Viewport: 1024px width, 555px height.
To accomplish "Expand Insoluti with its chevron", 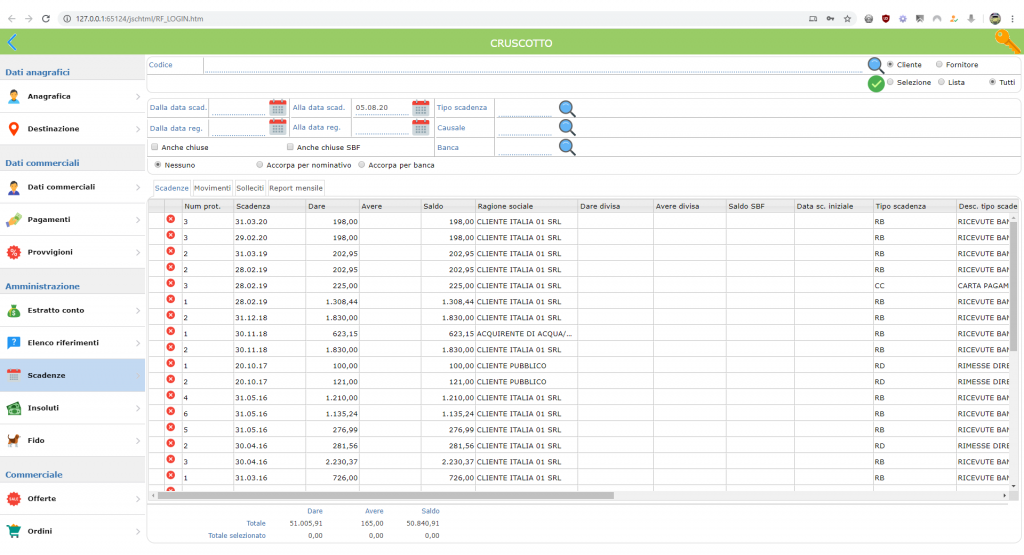I will [x=138, y=408].
